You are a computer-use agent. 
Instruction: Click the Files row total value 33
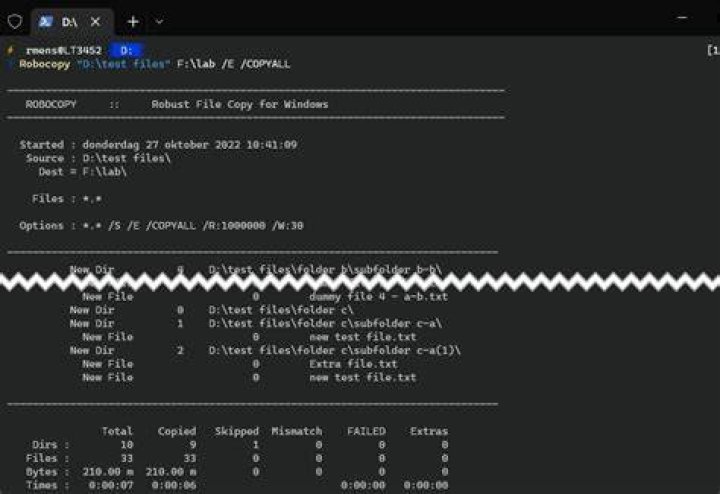pyautogui.click(x=127, y=458)
